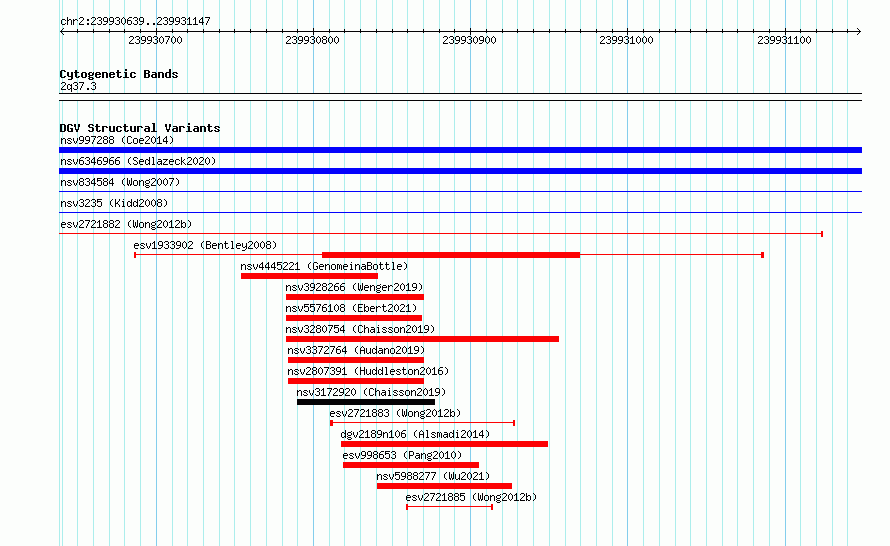This screenshot has height=546, width=890.
Task: Open nsv2807391 (Huddleston2016) variant
Action: pyautogui.click(x=368, y=371)
